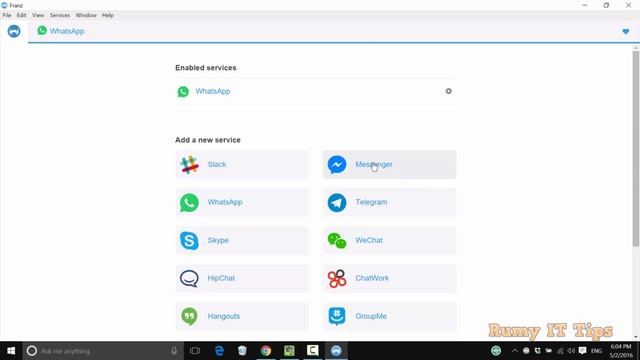
Task: Click the Messenger logo icon
Action: point(337,164)
